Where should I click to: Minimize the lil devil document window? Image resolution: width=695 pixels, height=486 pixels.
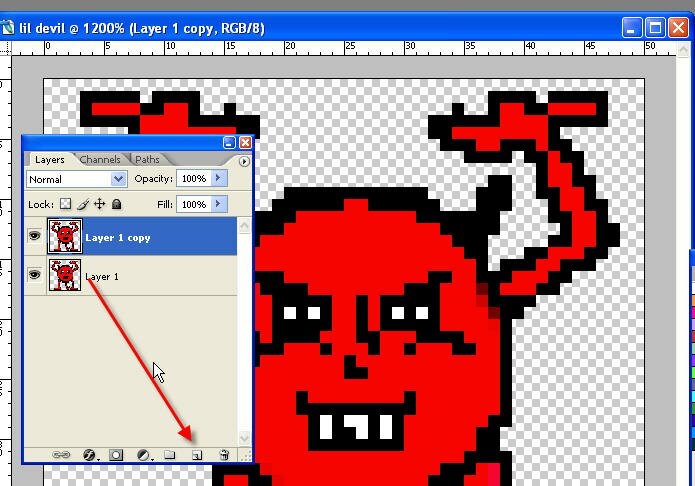click(631, 27)
